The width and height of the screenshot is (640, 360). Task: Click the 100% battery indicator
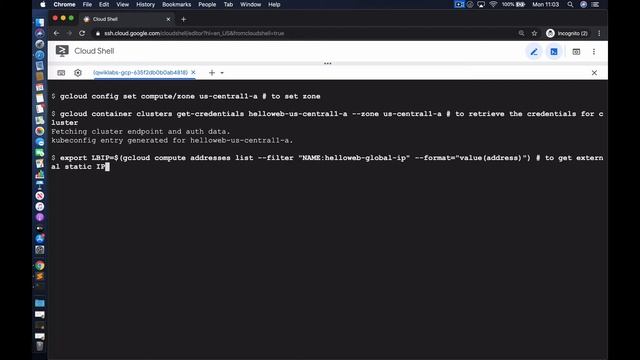click(513, 4)
